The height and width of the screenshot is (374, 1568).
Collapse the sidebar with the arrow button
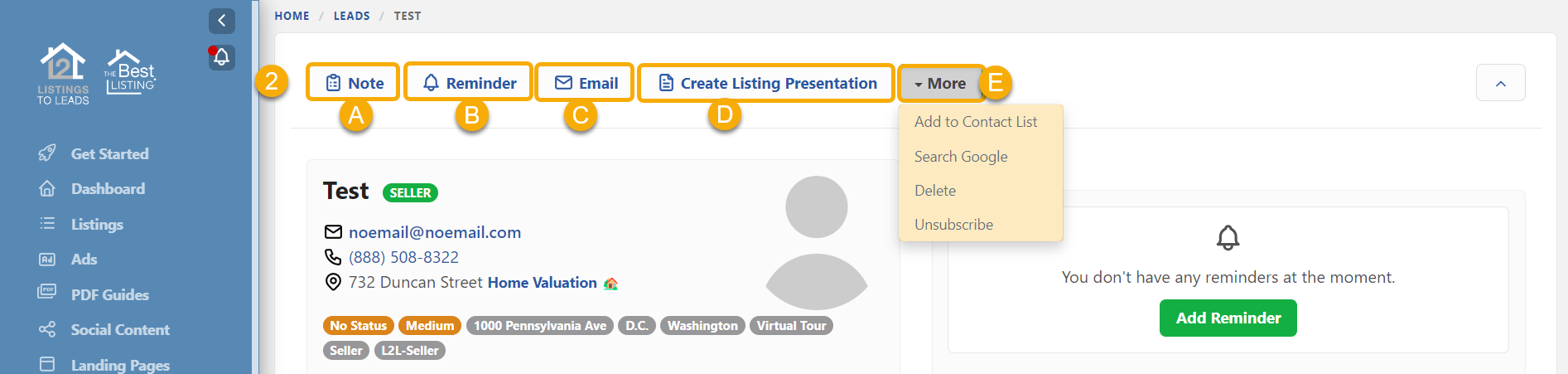(221, 21)
